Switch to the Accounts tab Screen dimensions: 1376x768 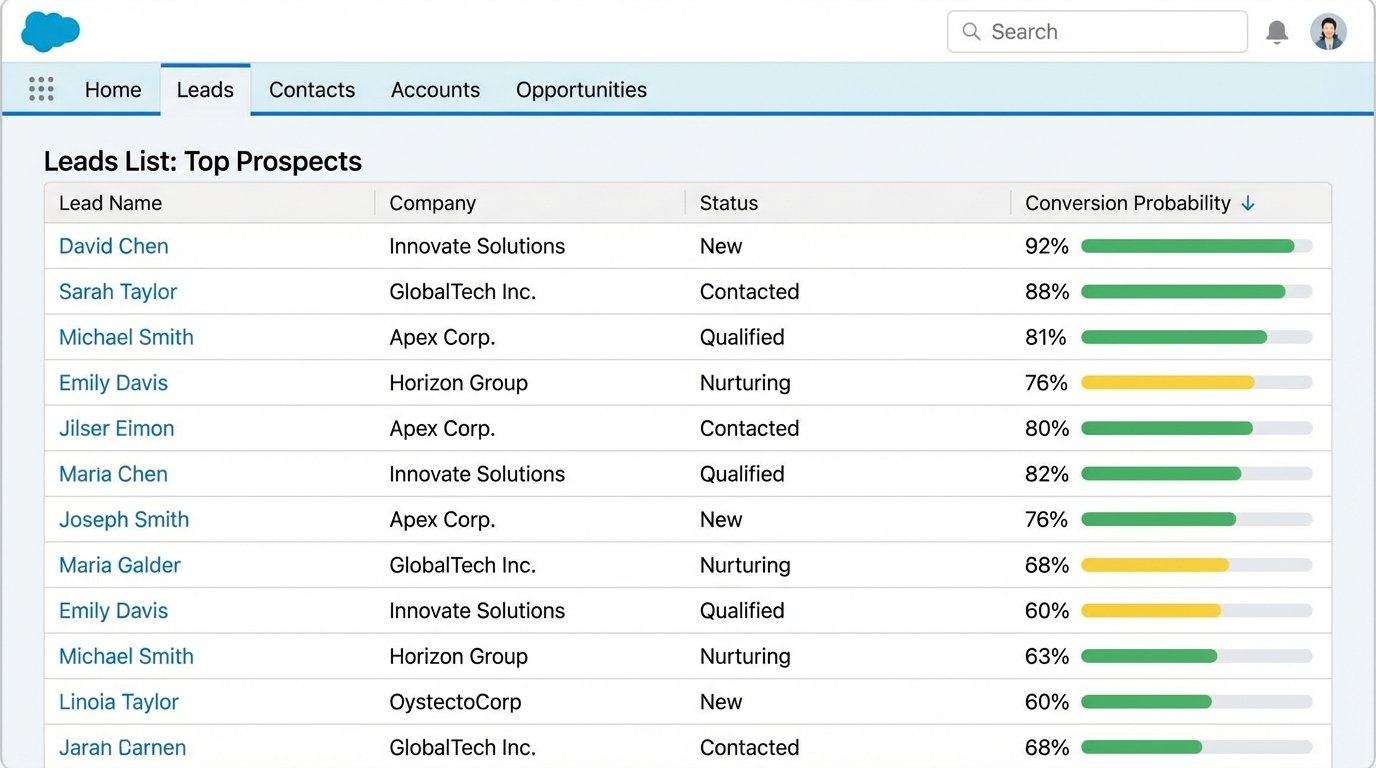pyautogui.click(x=435, y=89)
